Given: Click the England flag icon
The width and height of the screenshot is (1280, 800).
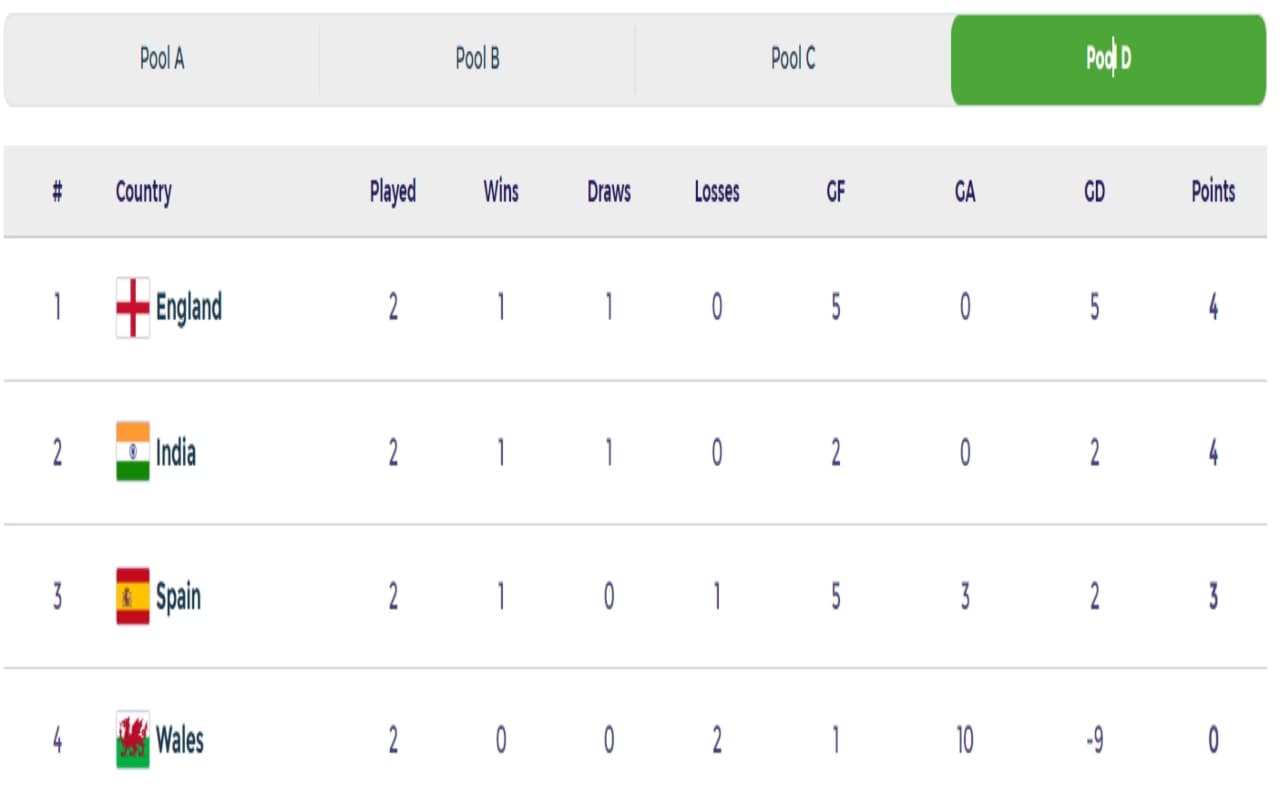Looking at the screenshot, I should click(133, 308).
